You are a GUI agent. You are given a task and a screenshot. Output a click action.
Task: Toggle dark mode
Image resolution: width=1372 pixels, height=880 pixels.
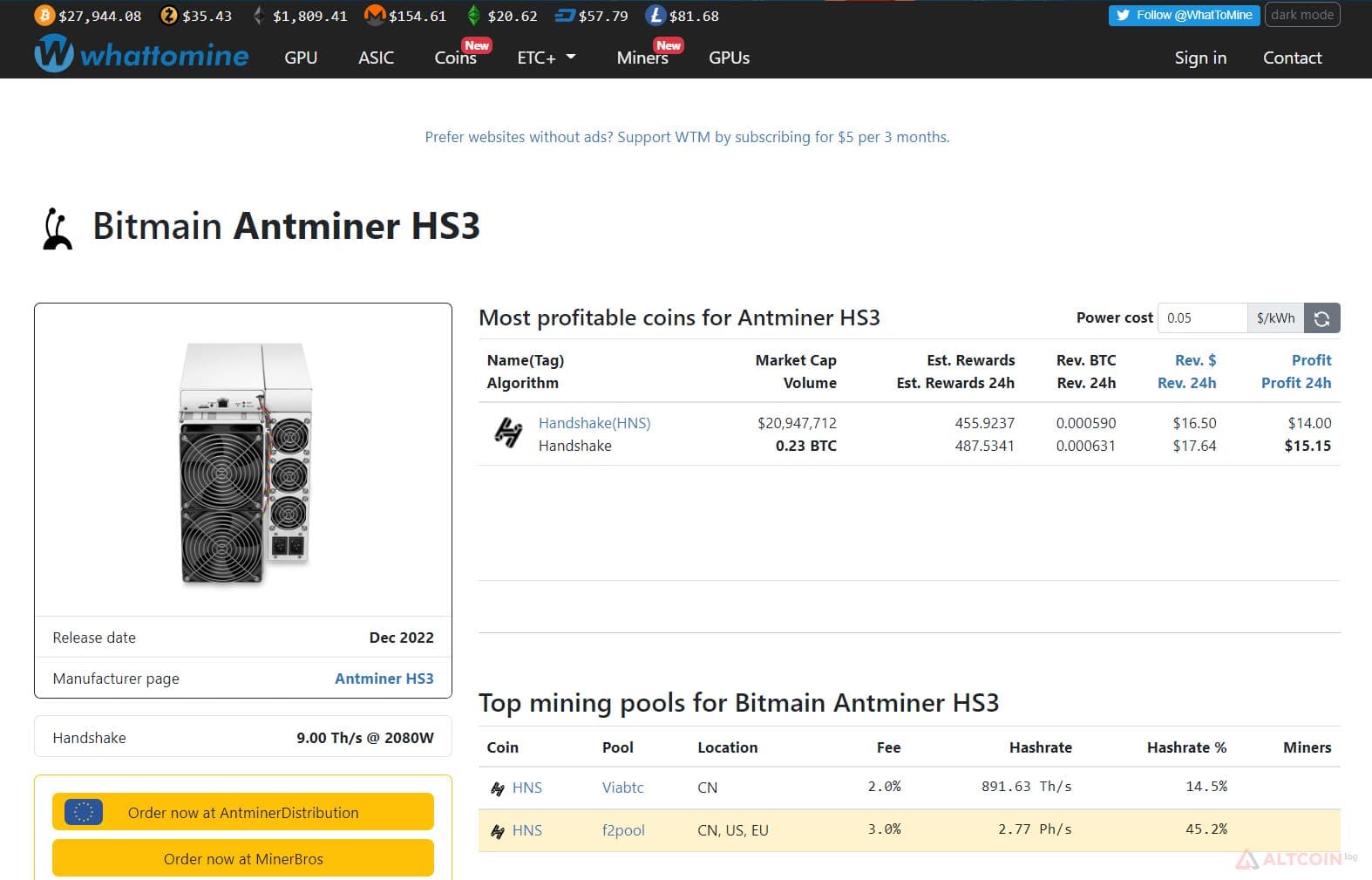tap(1302, 15)
